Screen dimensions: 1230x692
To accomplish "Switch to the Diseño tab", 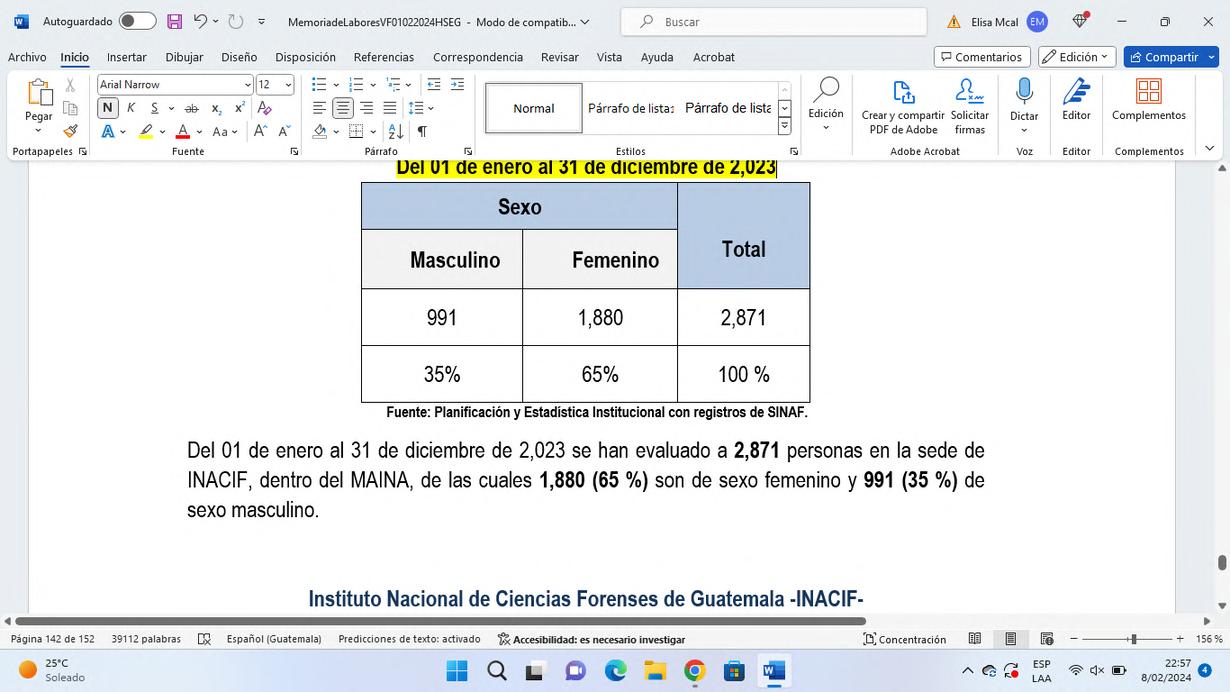I will point(239,57).
